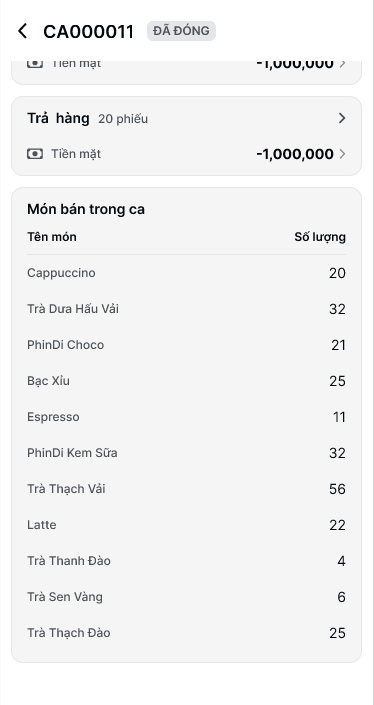Screen dimensions: 374x705
Task: Open the partially hidden top Tiền mặt chevron
Action: pyautogui.click(x=343, y=64)
